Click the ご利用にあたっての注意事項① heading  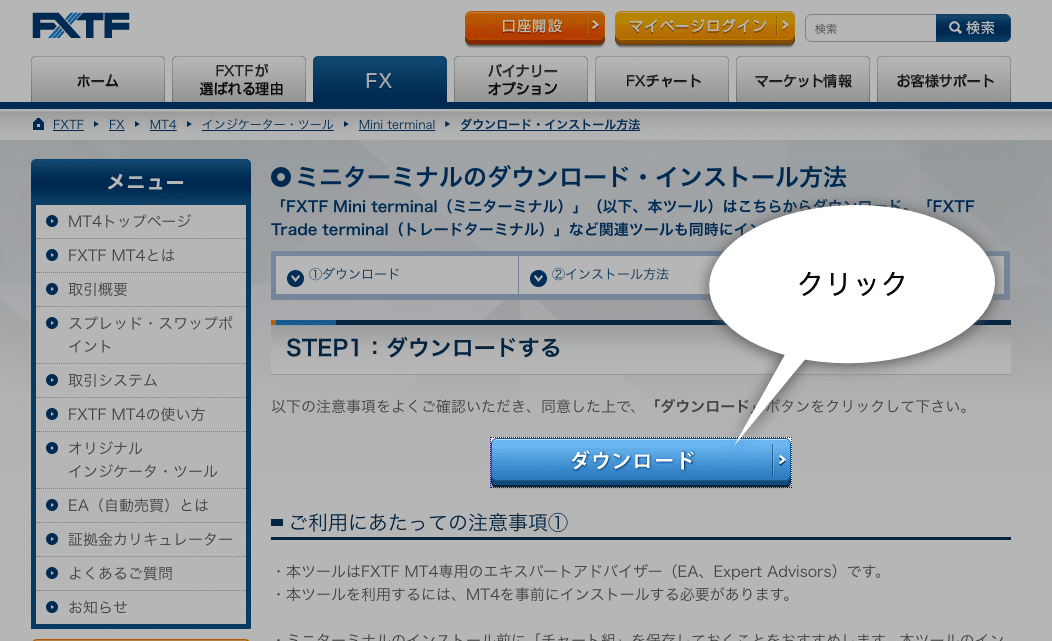click(428, 523)
